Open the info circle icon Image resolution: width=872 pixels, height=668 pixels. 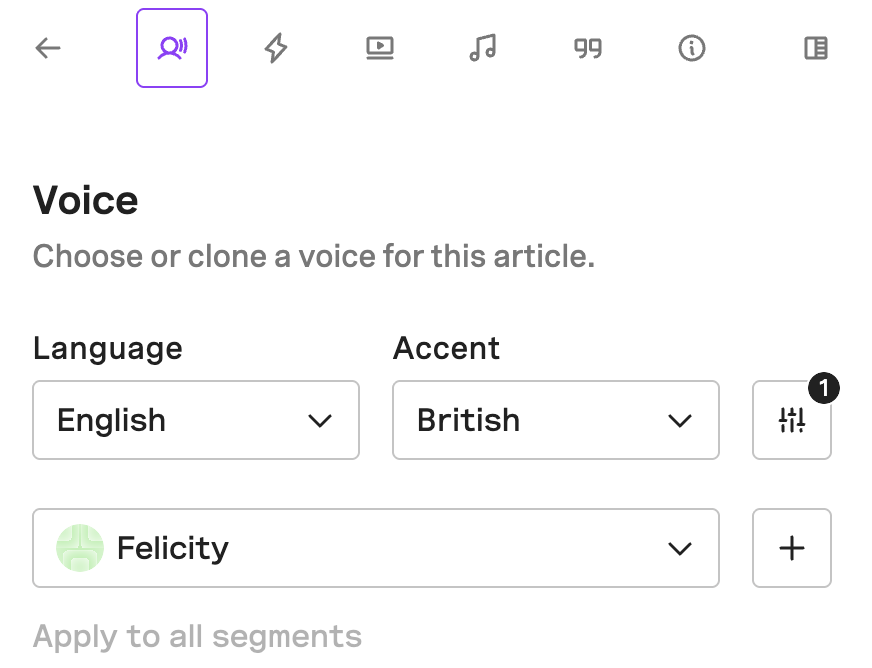(691, 47)
